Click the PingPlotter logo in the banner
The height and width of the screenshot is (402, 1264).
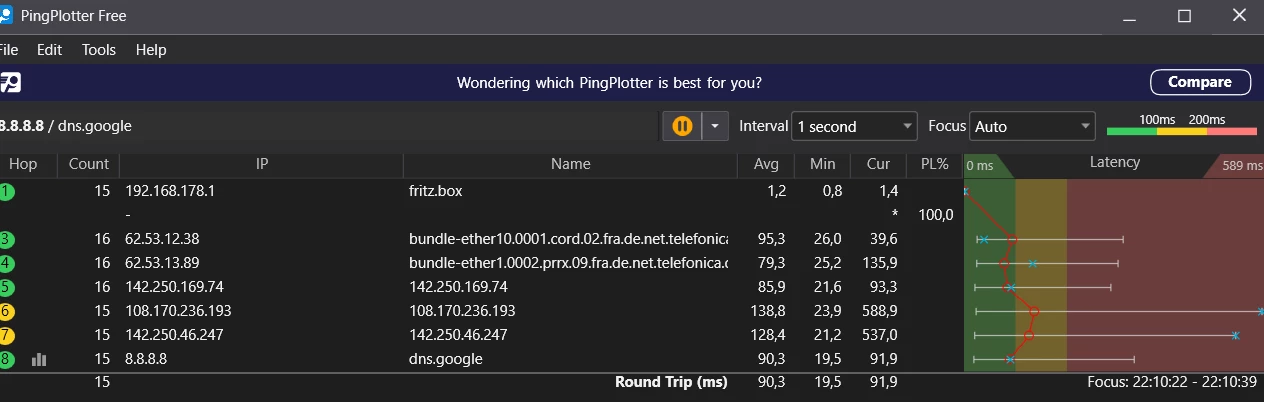coord(11,83)
